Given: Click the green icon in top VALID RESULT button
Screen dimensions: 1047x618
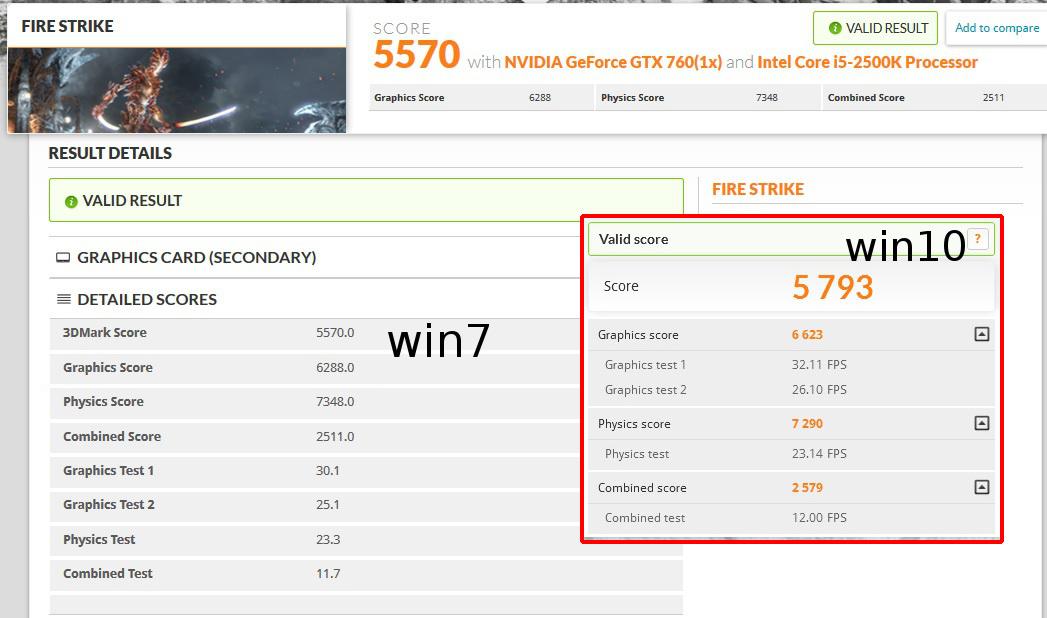Looking at the screenshot, I should [x=835, y=28].
